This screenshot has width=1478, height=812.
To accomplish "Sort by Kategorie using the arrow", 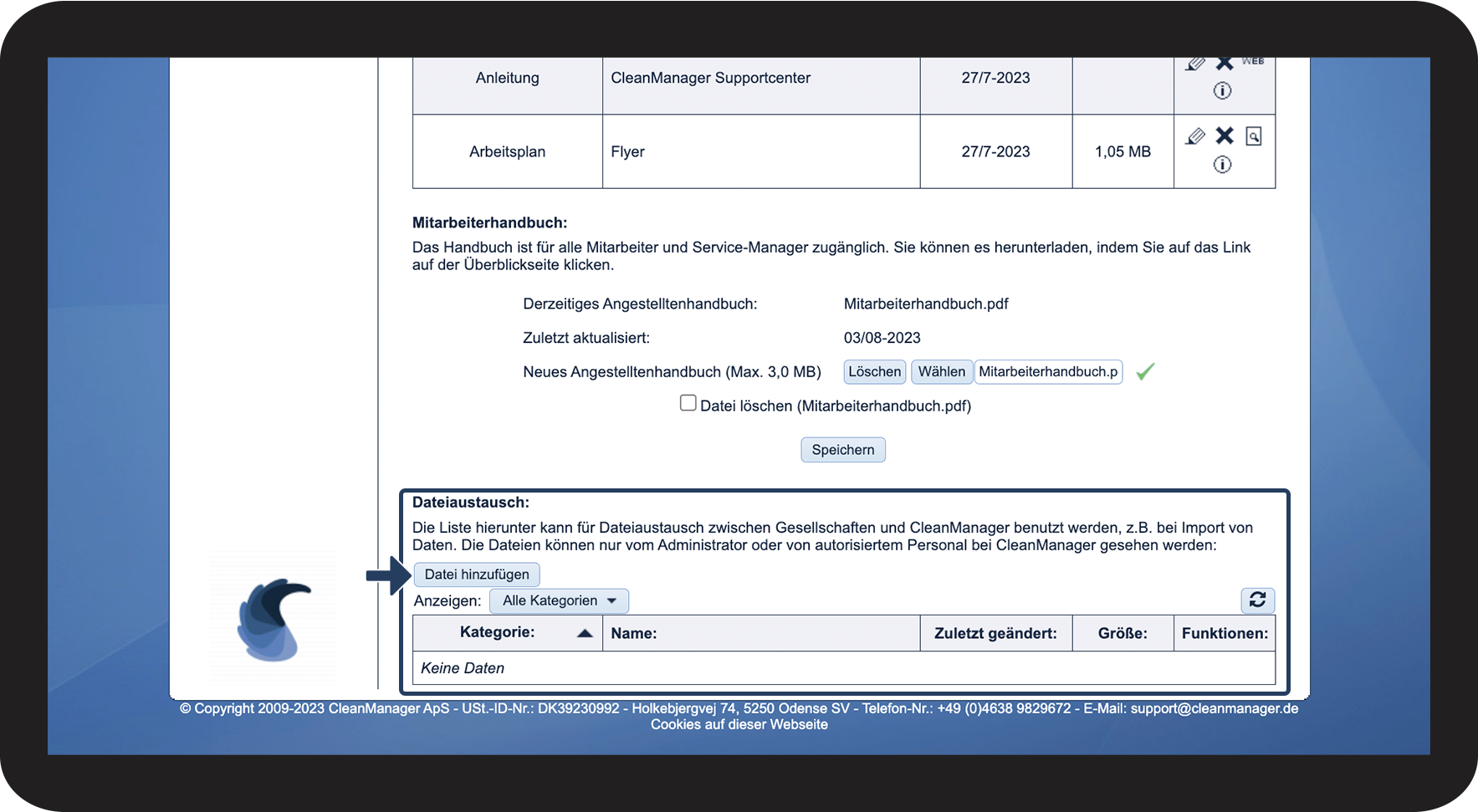I will 585,633.
